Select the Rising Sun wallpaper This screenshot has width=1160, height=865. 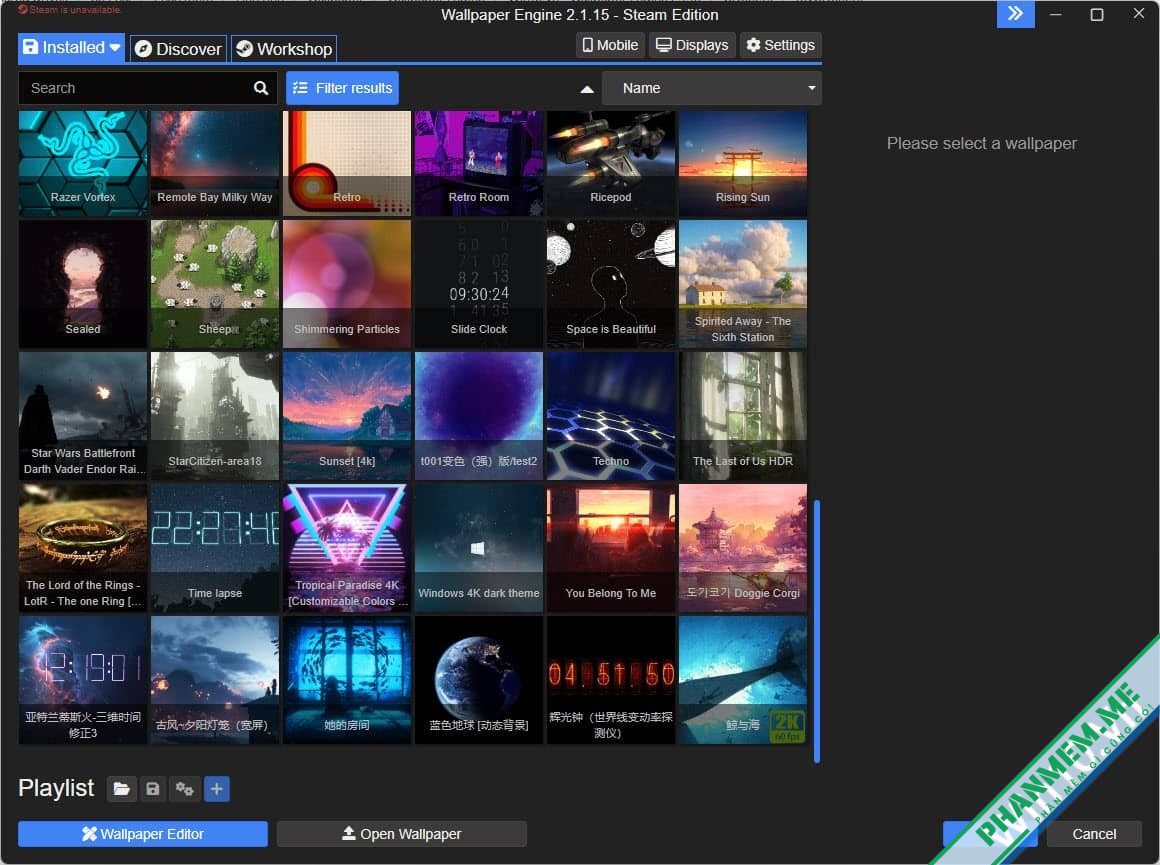[x=743, y=164]
